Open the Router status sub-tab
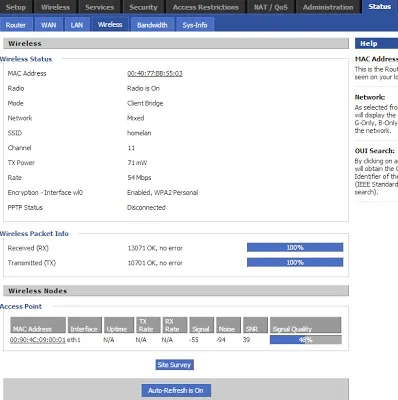The height and width of the screenshot is (400, 398). (16, 25)
